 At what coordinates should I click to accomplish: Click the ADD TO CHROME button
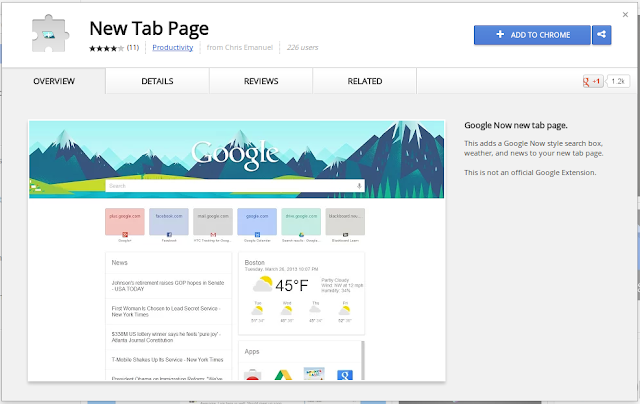point(532,35)
